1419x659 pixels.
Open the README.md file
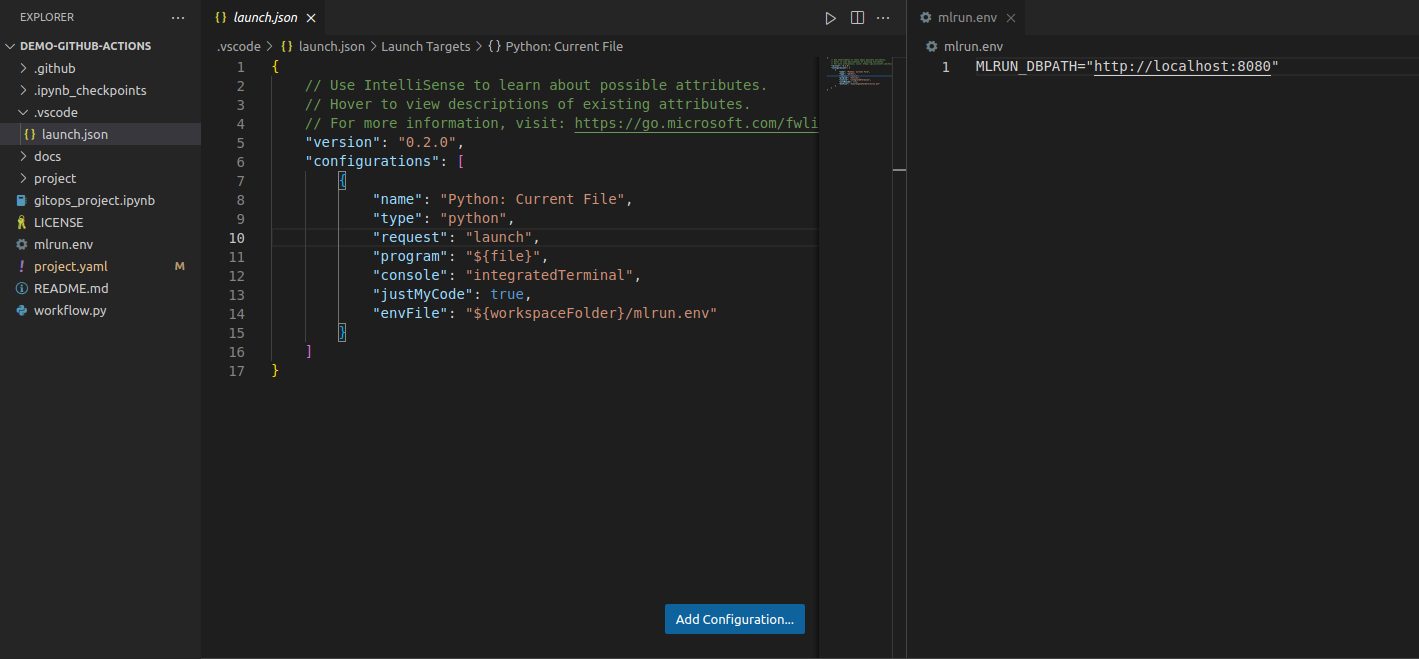pos(72,288)
